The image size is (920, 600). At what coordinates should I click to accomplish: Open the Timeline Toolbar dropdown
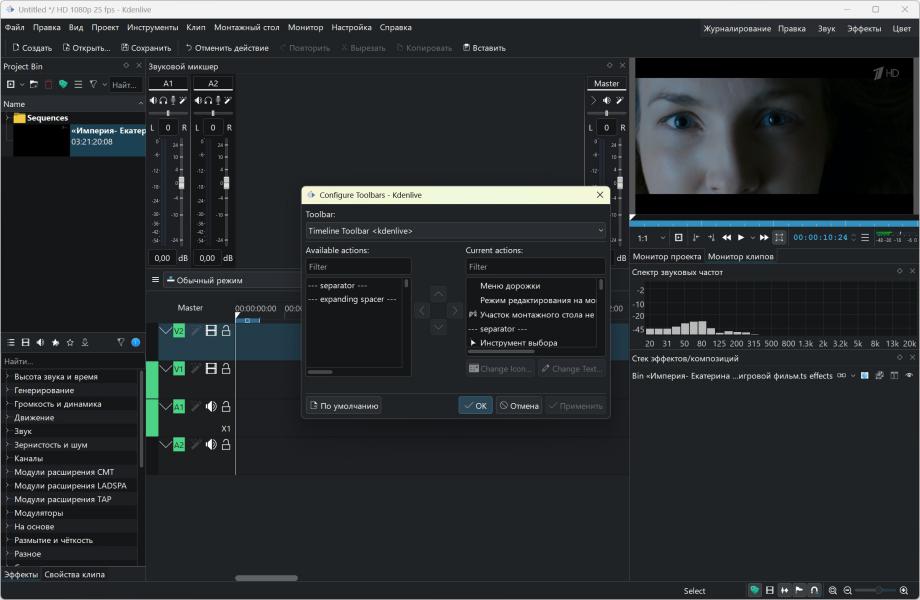point(455,231)
